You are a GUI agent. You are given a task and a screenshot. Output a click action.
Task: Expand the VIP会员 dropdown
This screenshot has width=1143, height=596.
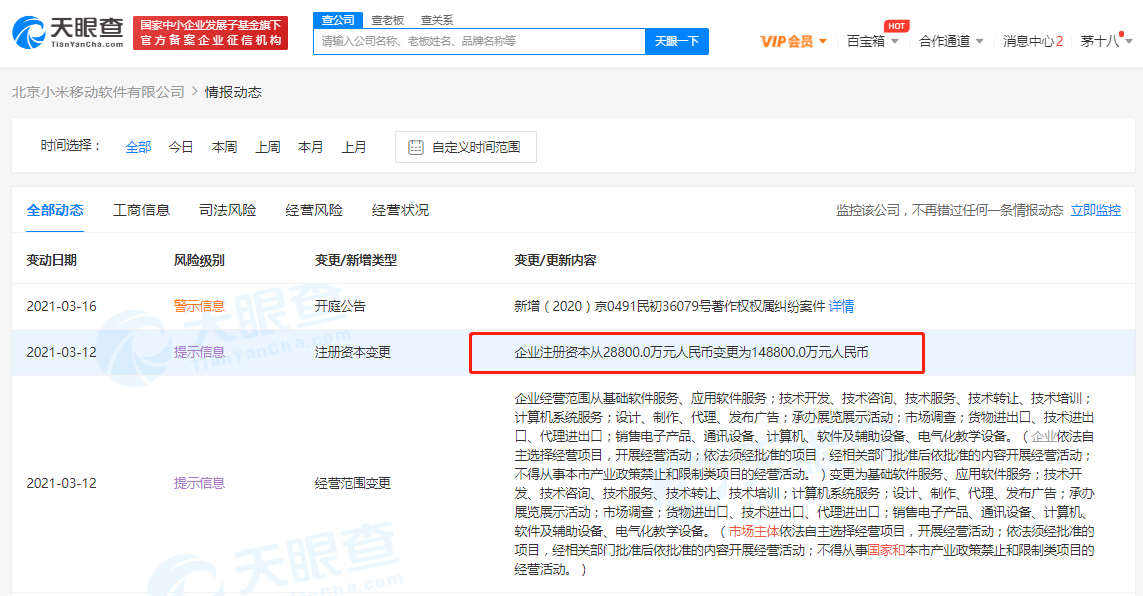pos(794,41)
